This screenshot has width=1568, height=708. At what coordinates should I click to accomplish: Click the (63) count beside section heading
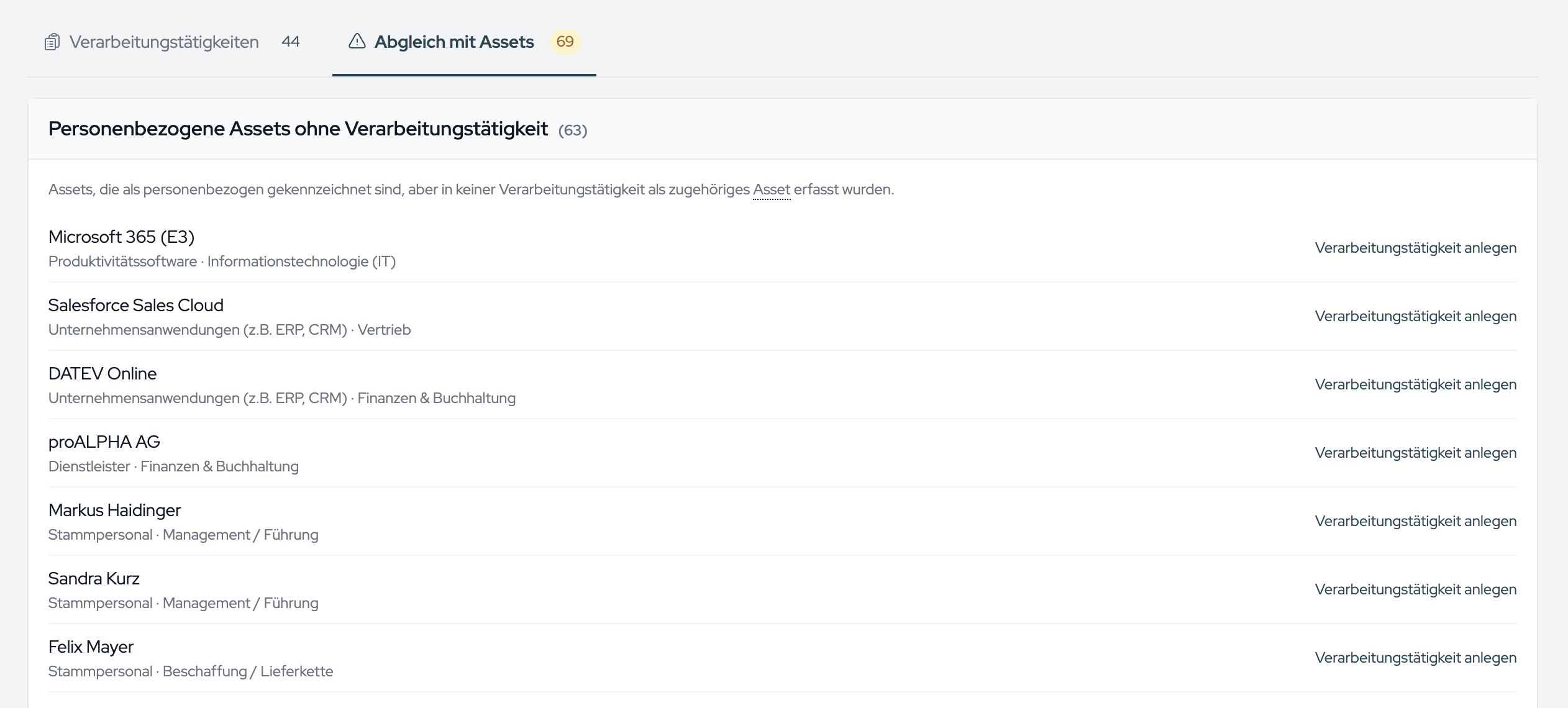(573, 130)
